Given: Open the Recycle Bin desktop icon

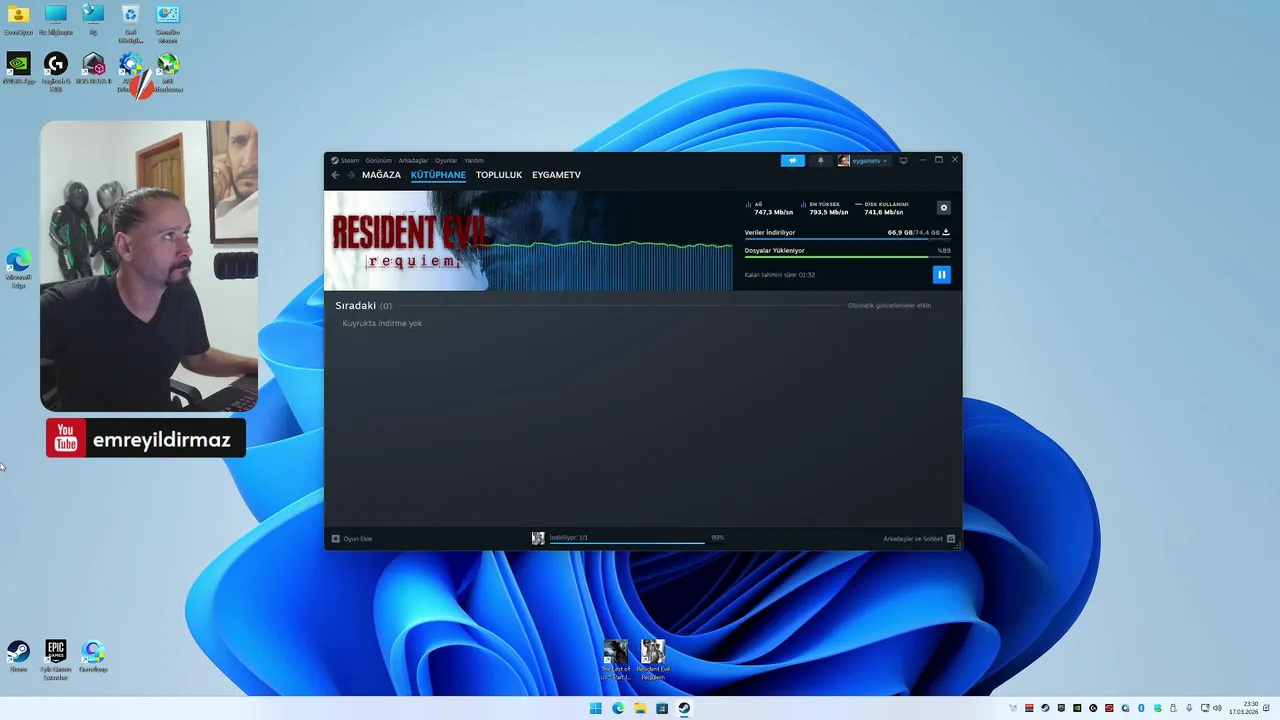Looking at the screenshot, I should pos(130,22).
